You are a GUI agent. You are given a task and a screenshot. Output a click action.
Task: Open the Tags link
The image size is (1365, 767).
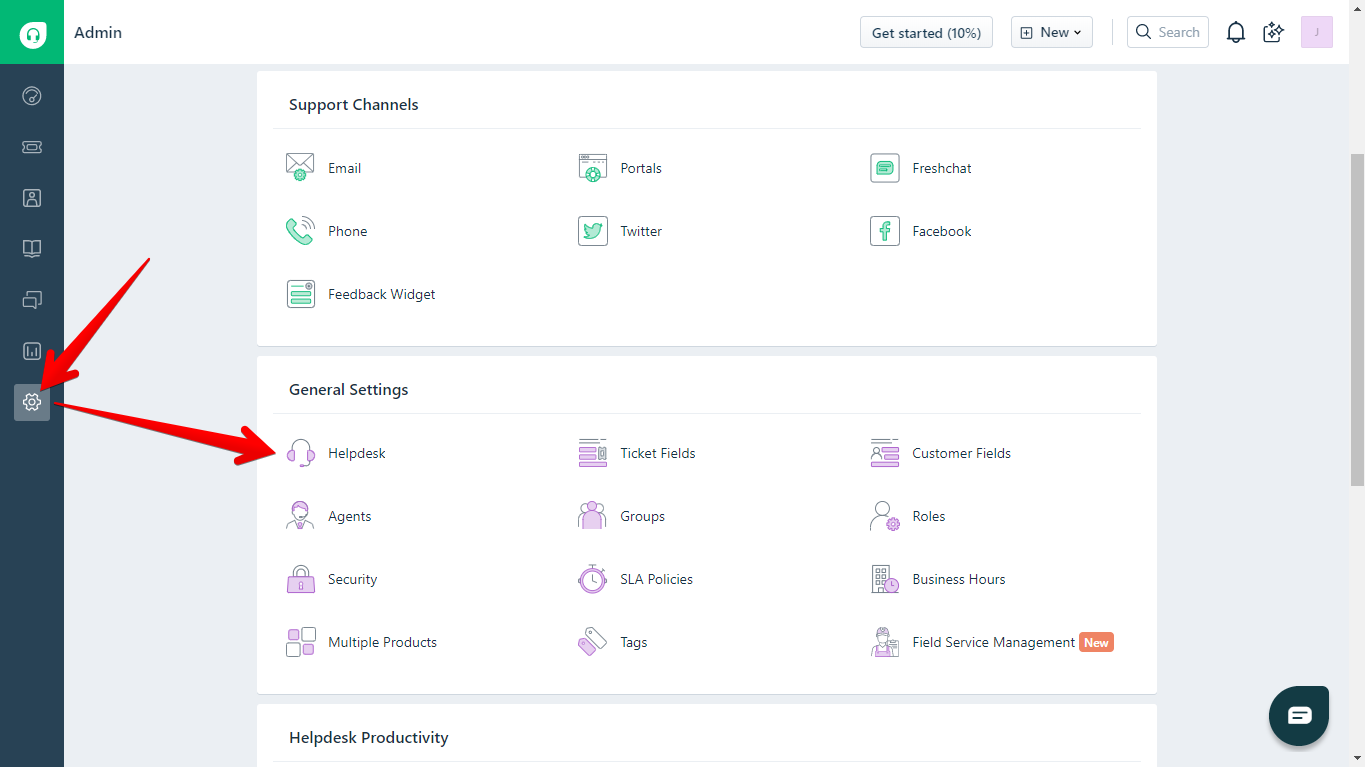pos(634,642)
